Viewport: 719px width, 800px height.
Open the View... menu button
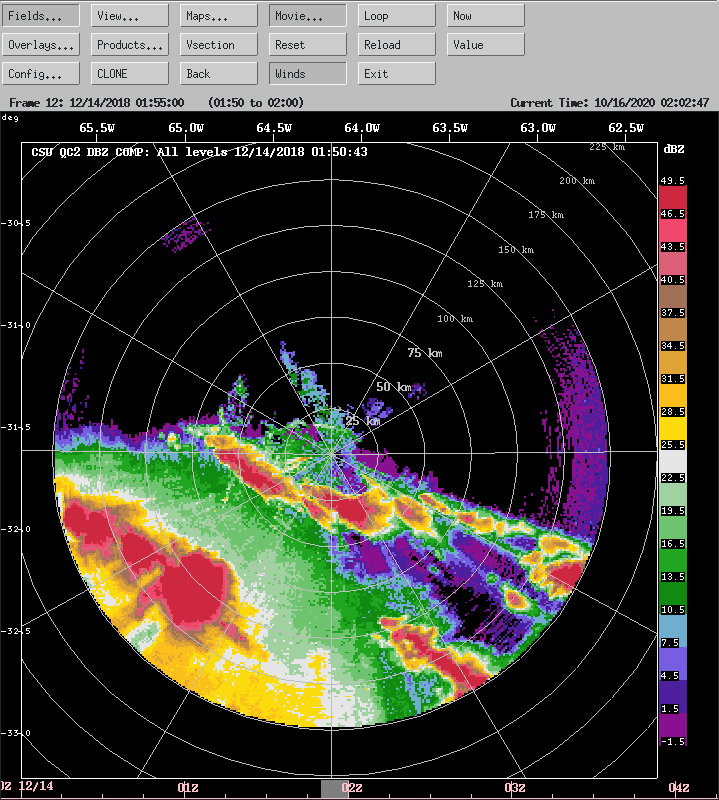(x=130, y=16)
